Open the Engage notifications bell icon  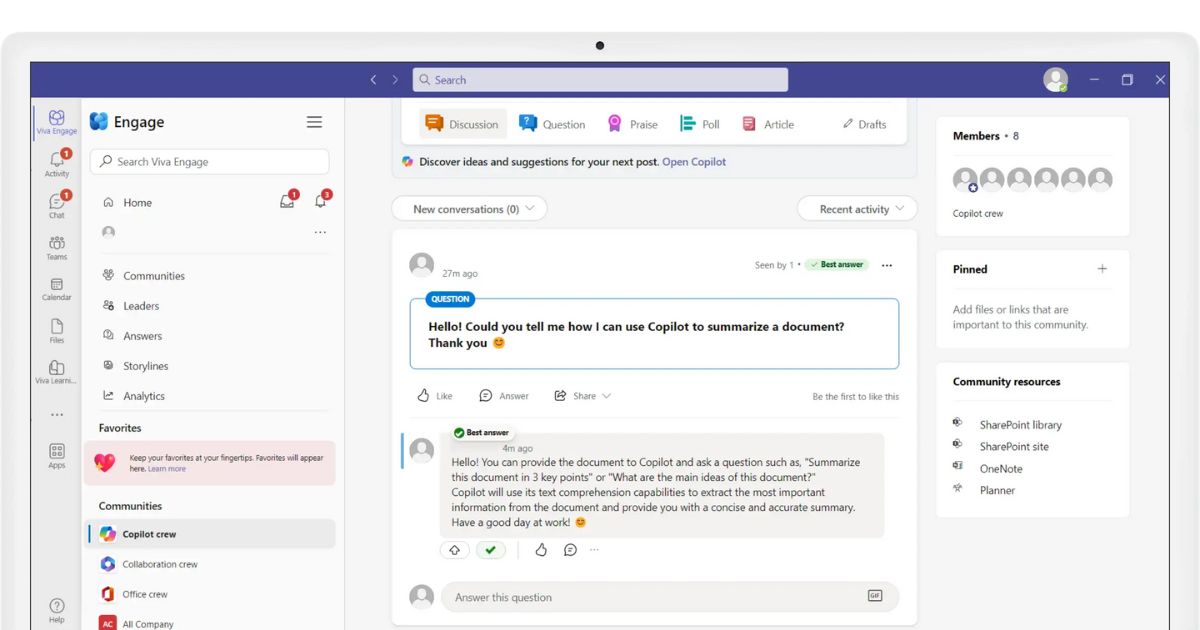pos(320,202)
